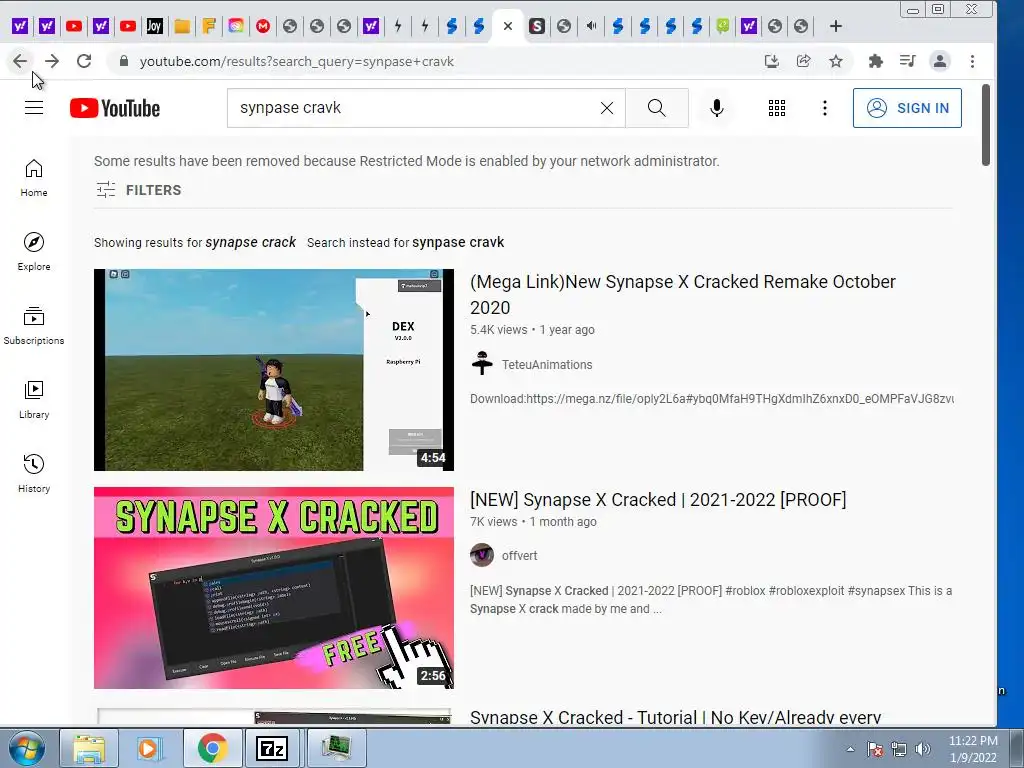Click the Chrome taskbar icon
The height and width of the screenshot is (768, 1024).
[x=212, y=748]
